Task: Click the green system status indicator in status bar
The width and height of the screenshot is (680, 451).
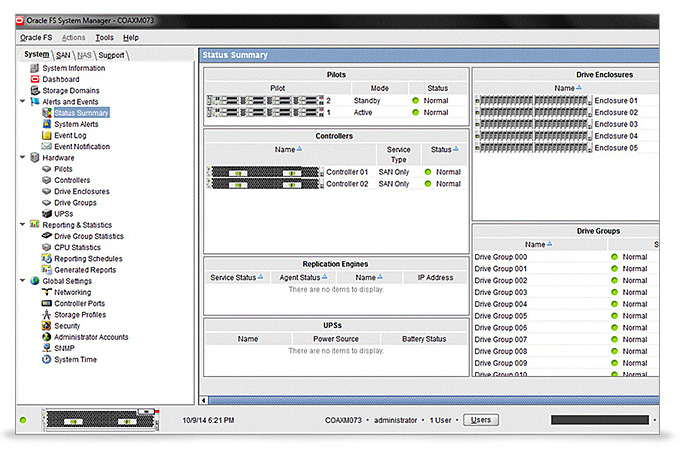Action: (23, 420)
